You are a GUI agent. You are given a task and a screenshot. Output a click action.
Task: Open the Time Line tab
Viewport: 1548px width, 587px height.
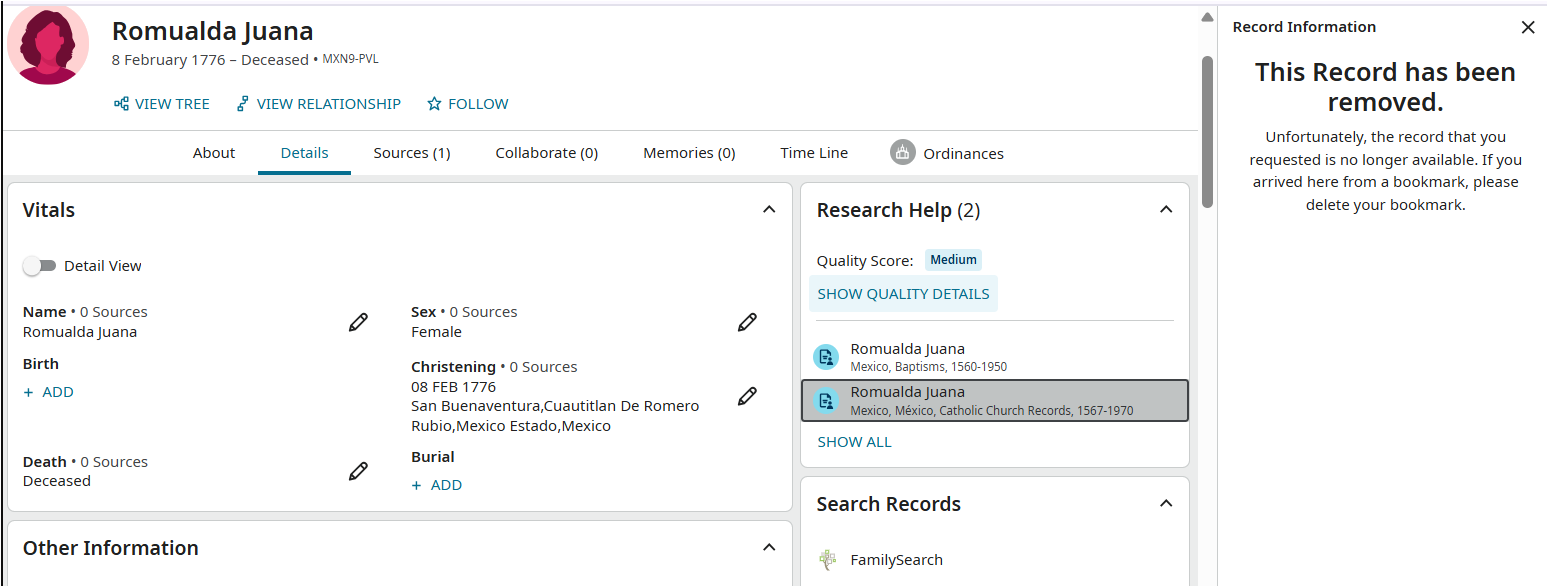coord(814,153)
